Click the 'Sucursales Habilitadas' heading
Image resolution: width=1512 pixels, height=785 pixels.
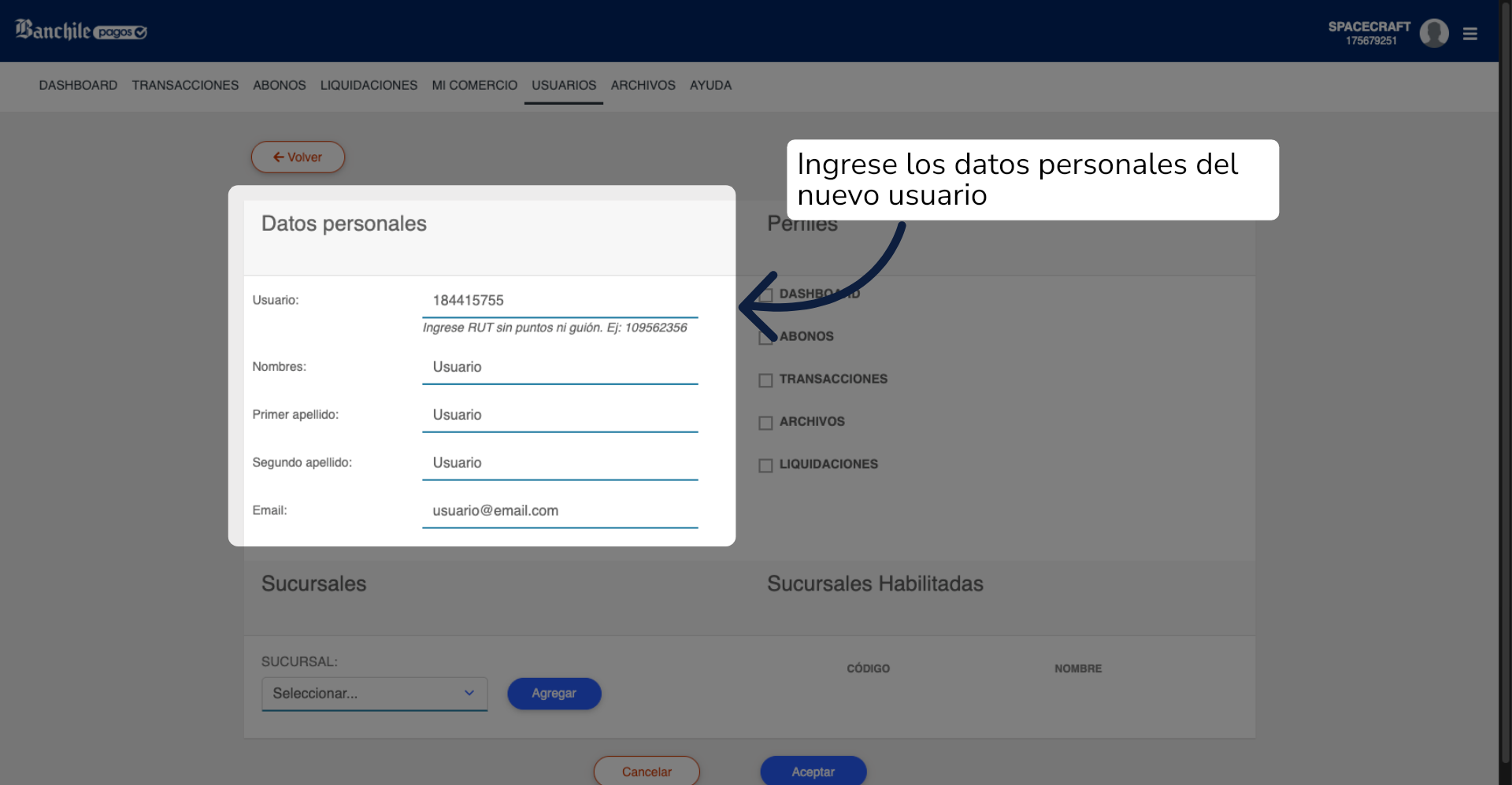point(875,583)
